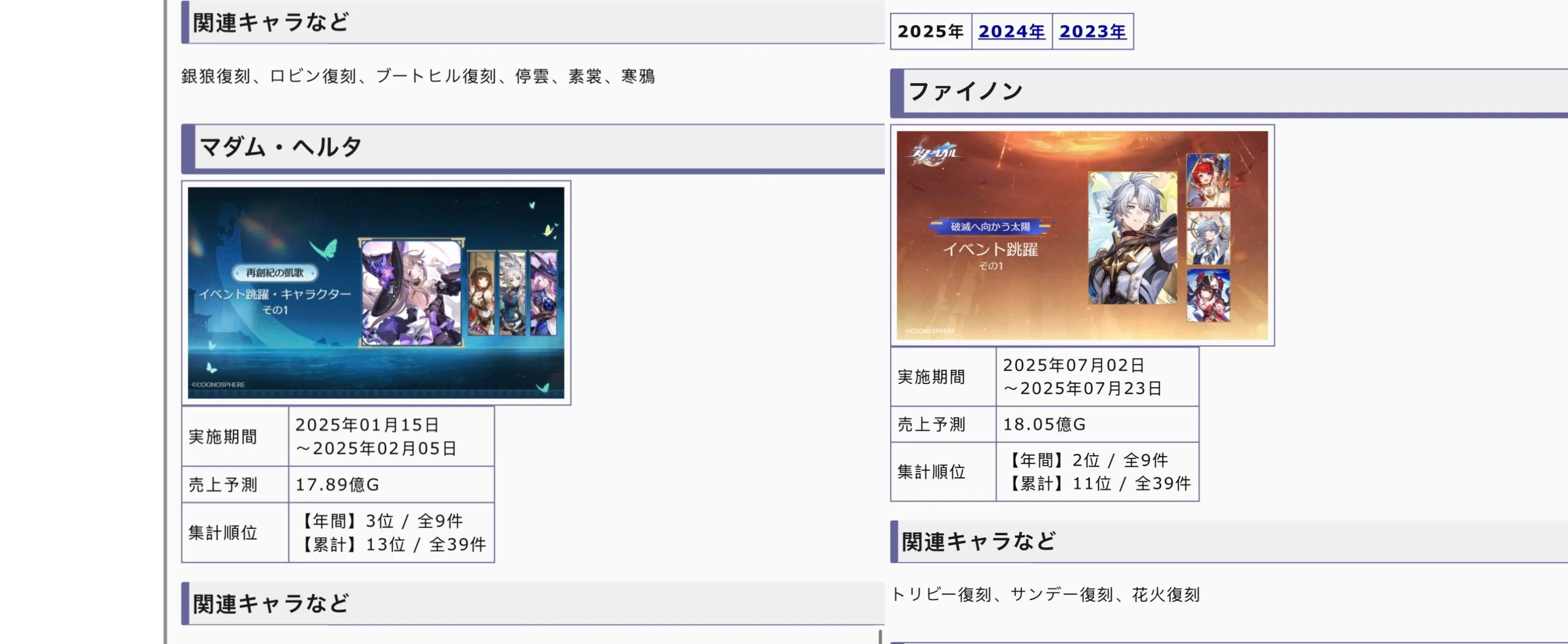
Task: Open the 2024年 year link
Action: 1011,31
